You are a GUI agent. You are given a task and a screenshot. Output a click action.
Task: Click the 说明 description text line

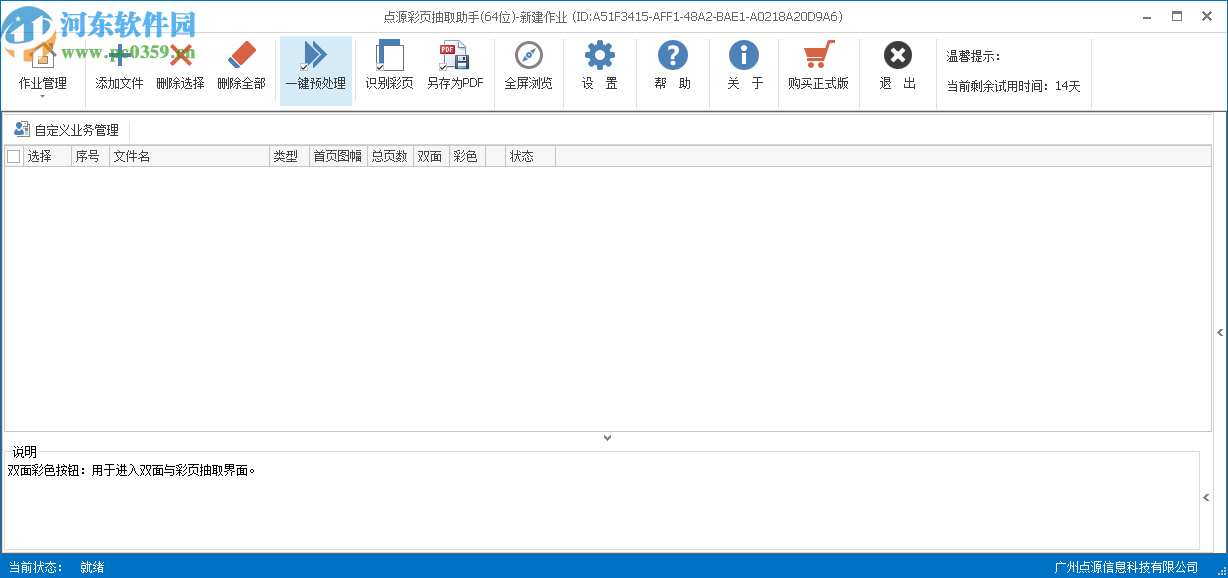[132, 470]
